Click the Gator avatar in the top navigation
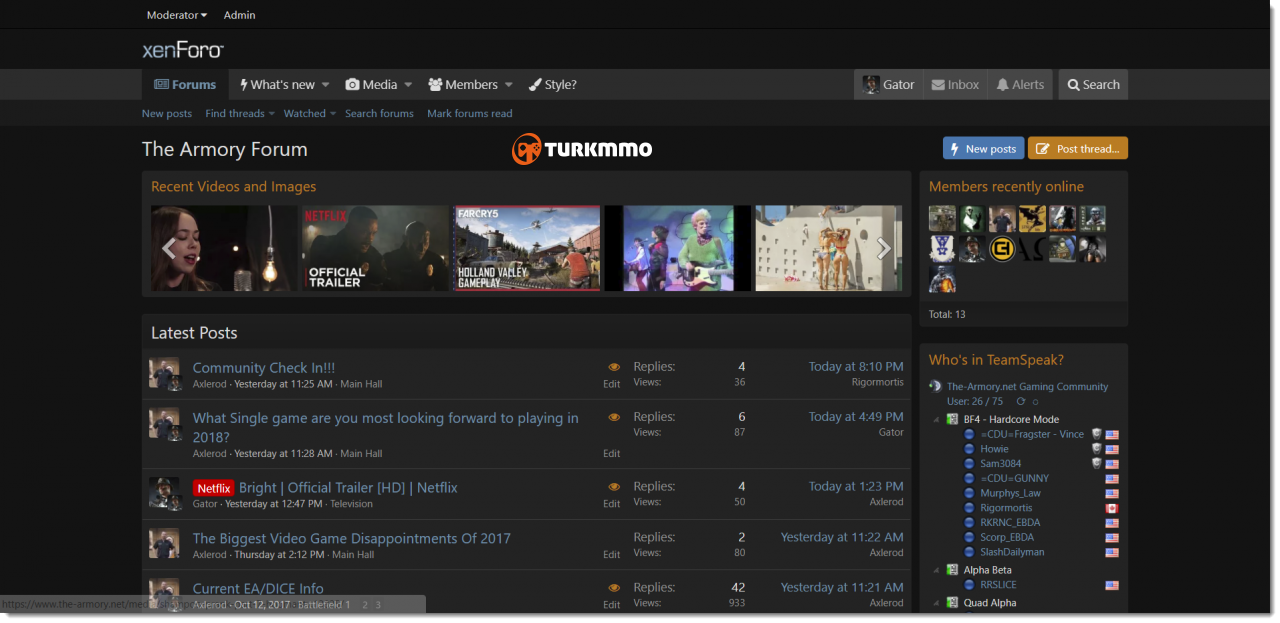Viewport: 1280px width, 623px height. click(x=871, y=85)
